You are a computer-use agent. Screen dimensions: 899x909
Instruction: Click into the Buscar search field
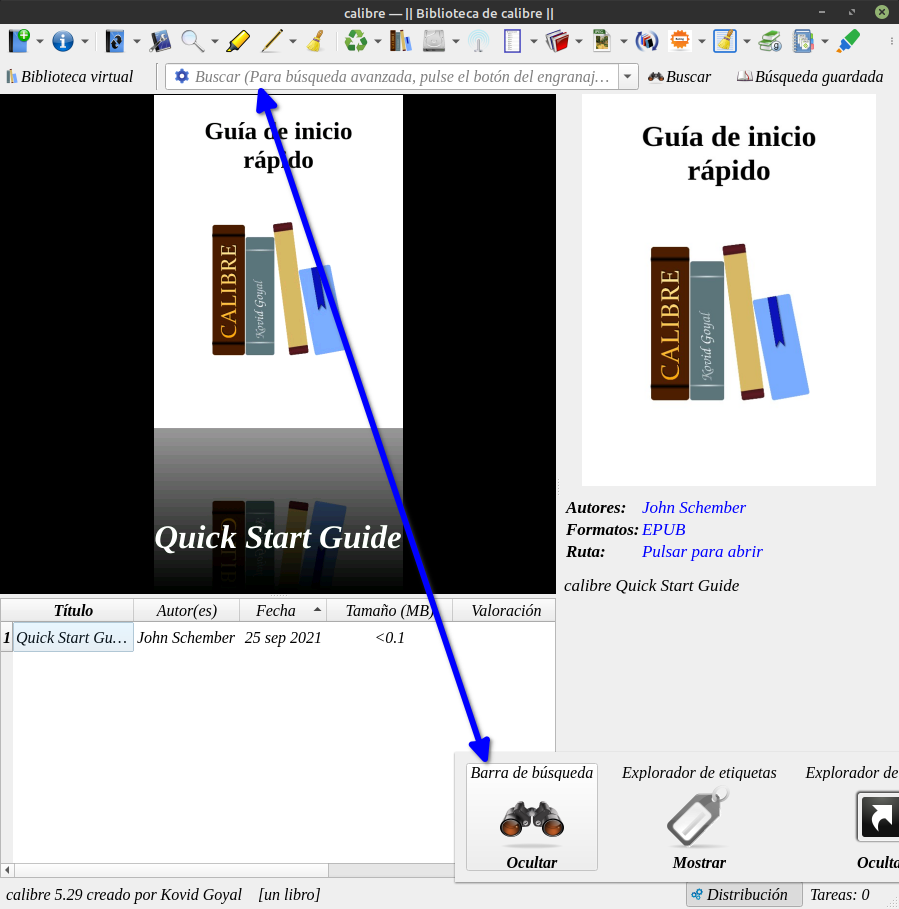tap(402, 77)
